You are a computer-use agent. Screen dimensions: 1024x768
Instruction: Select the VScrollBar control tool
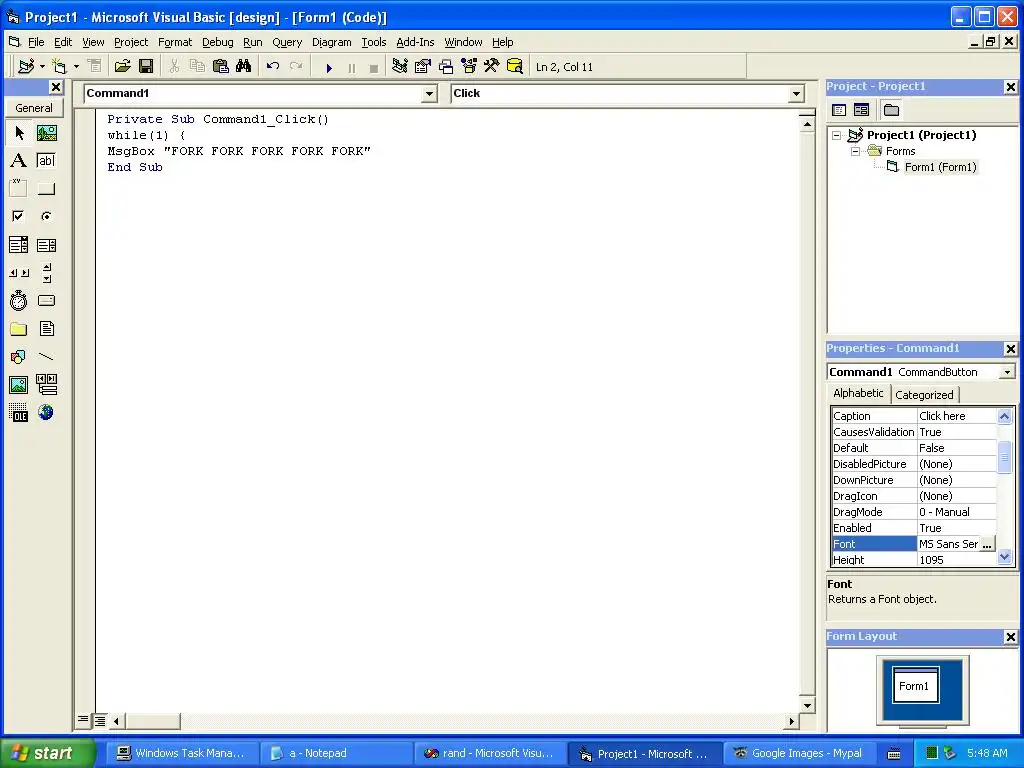(46, 273)
